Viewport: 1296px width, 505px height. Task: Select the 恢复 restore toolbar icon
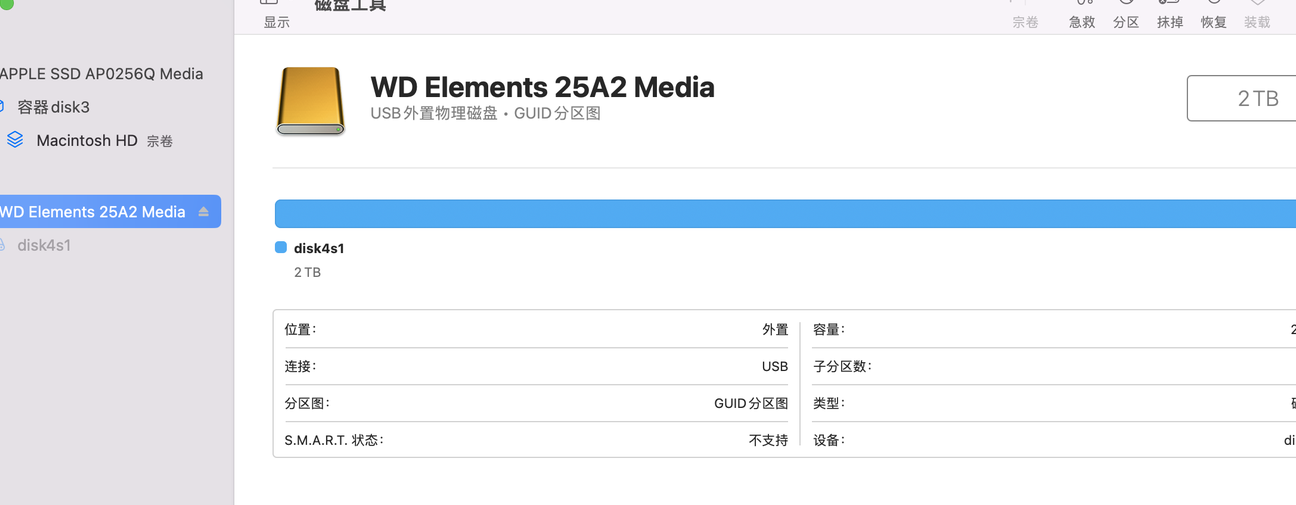[x=1213, y=15]
